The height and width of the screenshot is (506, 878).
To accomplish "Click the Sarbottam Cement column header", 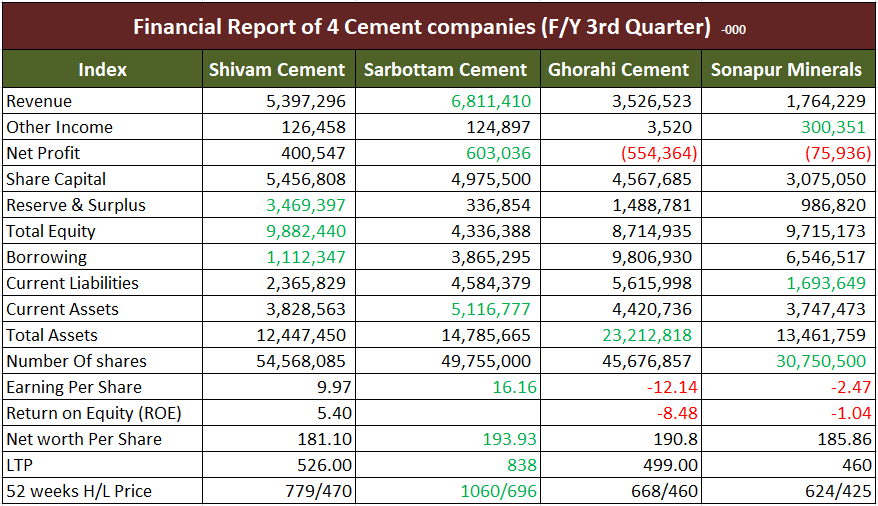I will tap(447, 69).
